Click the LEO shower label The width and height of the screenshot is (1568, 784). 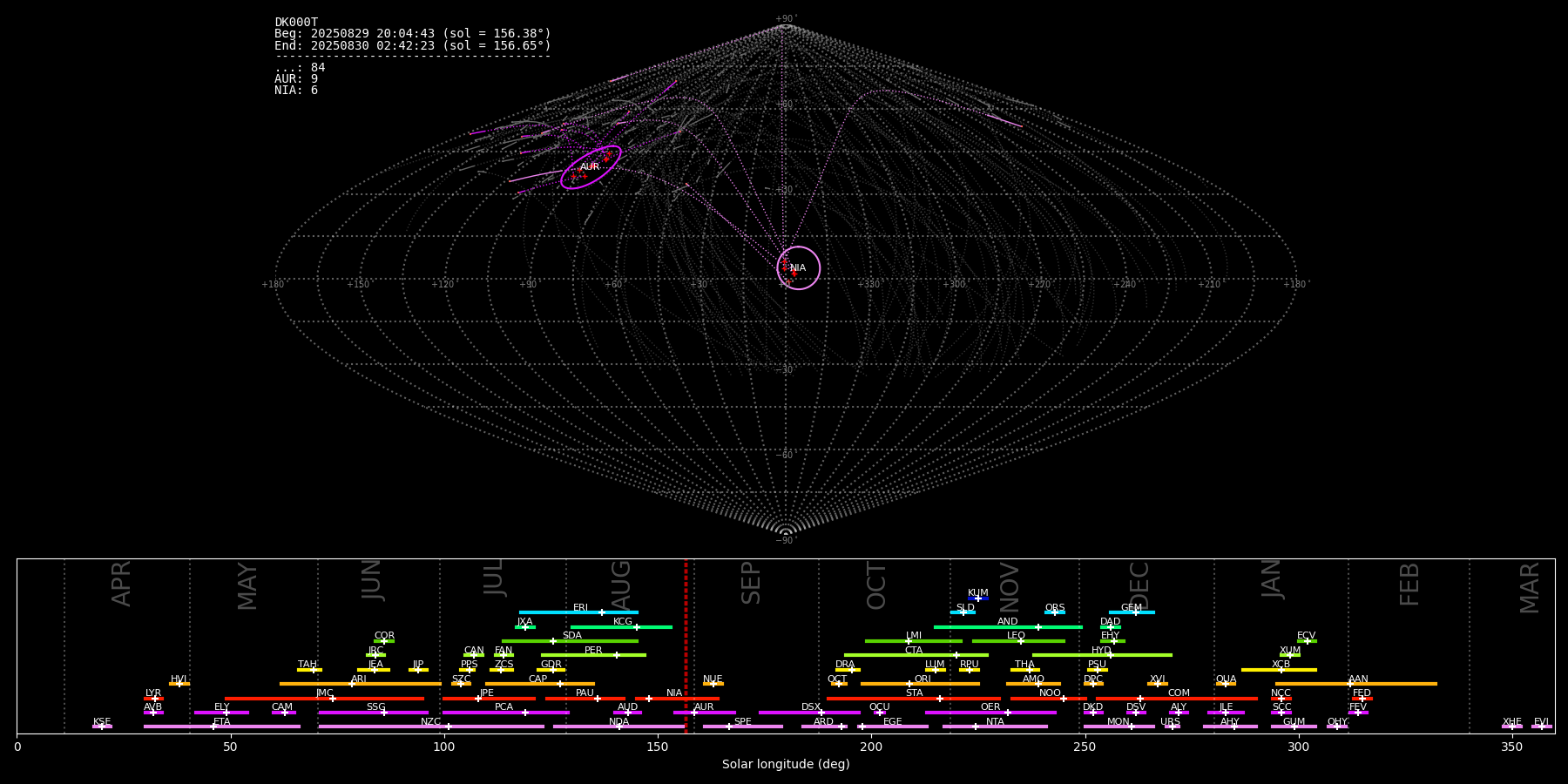tap(1017, 636)
